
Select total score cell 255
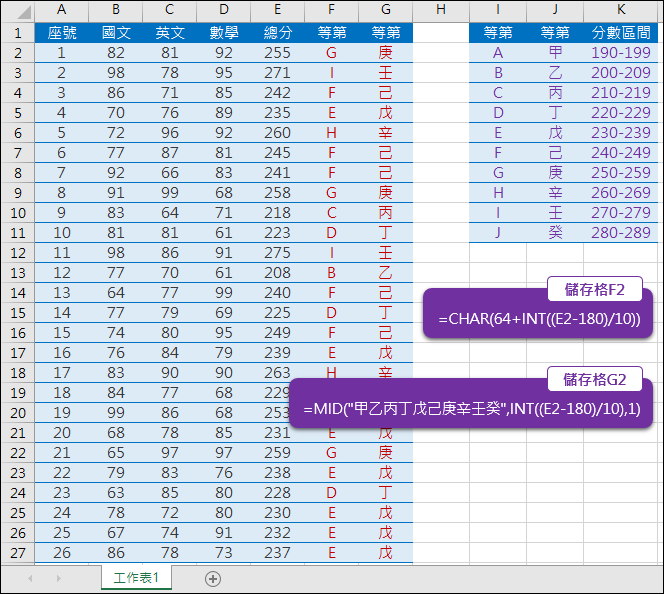coord(277,52)
